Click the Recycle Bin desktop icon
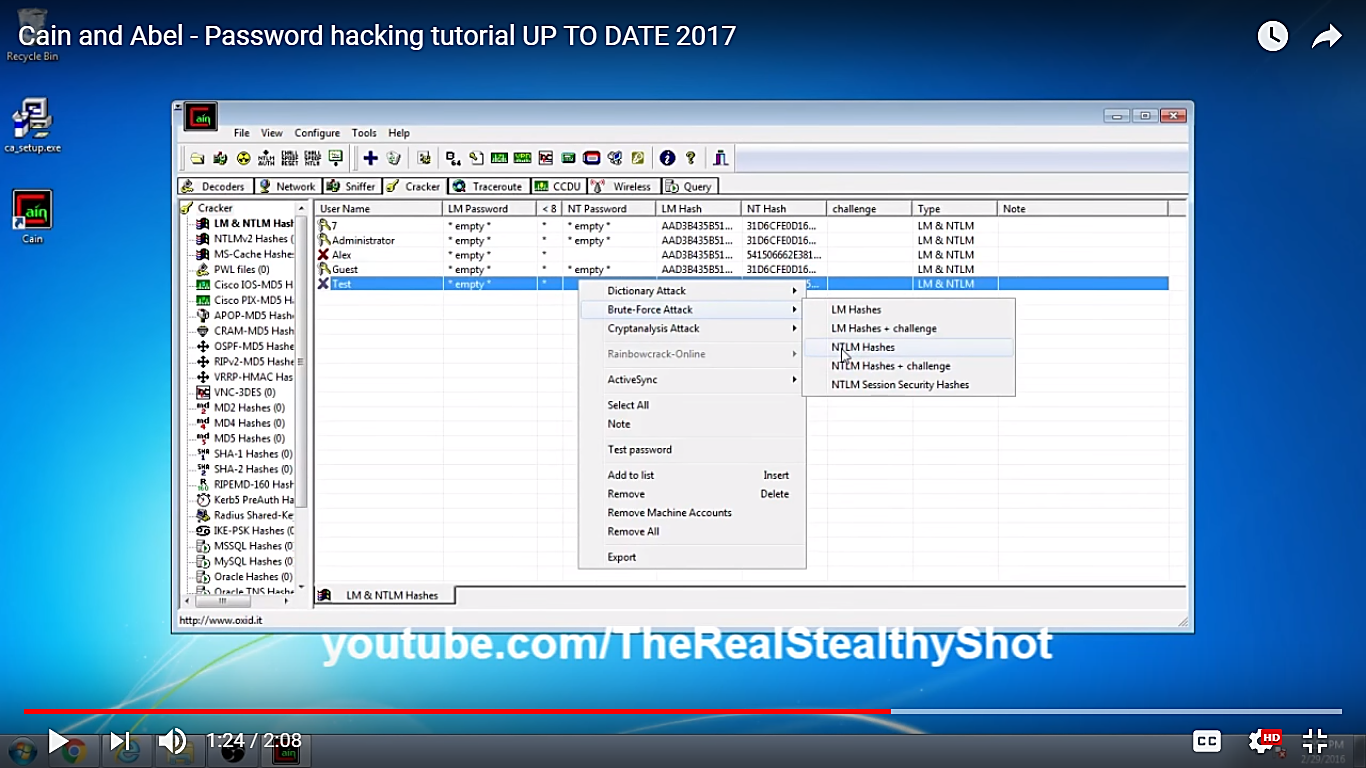This screenshot has width=1366, height=768. coord(32,34)
